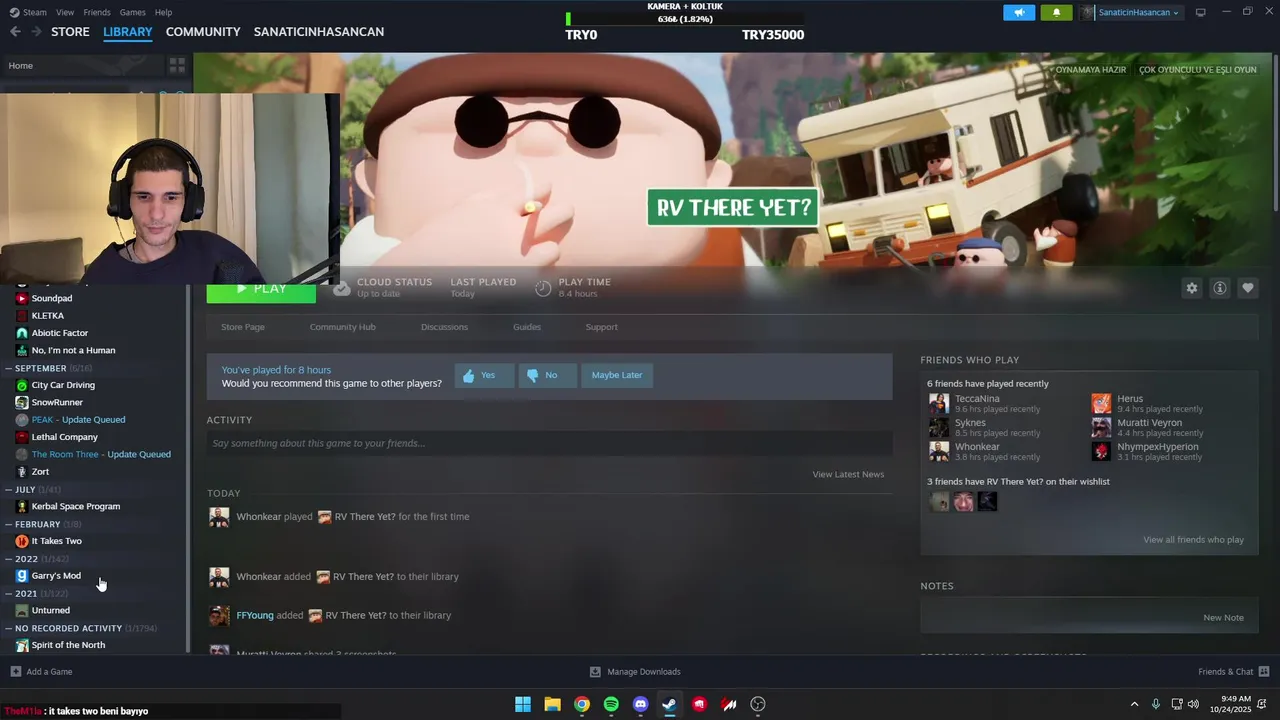Click the Soundpad game icon
This screenshot has width=1280, height=720.
tap(22, 298)
